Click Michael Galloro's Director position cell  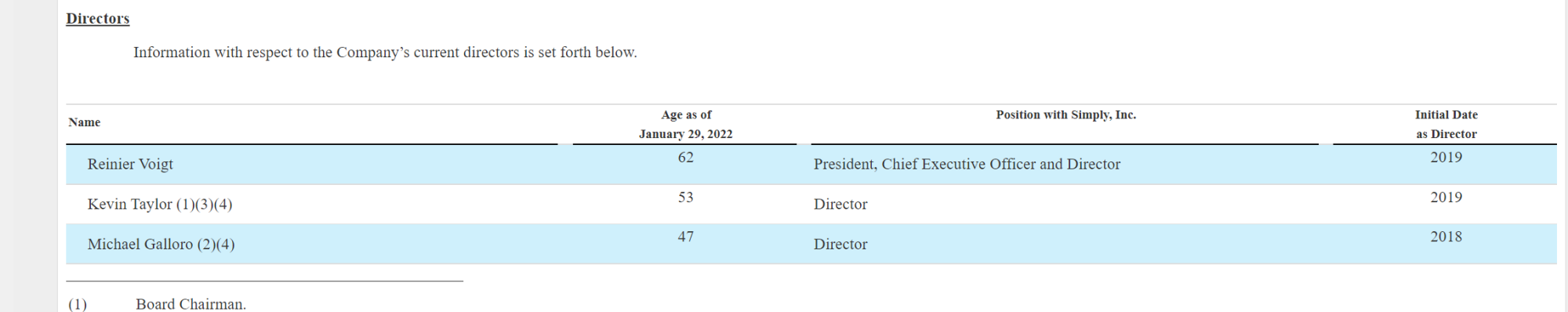pos(840,244)
